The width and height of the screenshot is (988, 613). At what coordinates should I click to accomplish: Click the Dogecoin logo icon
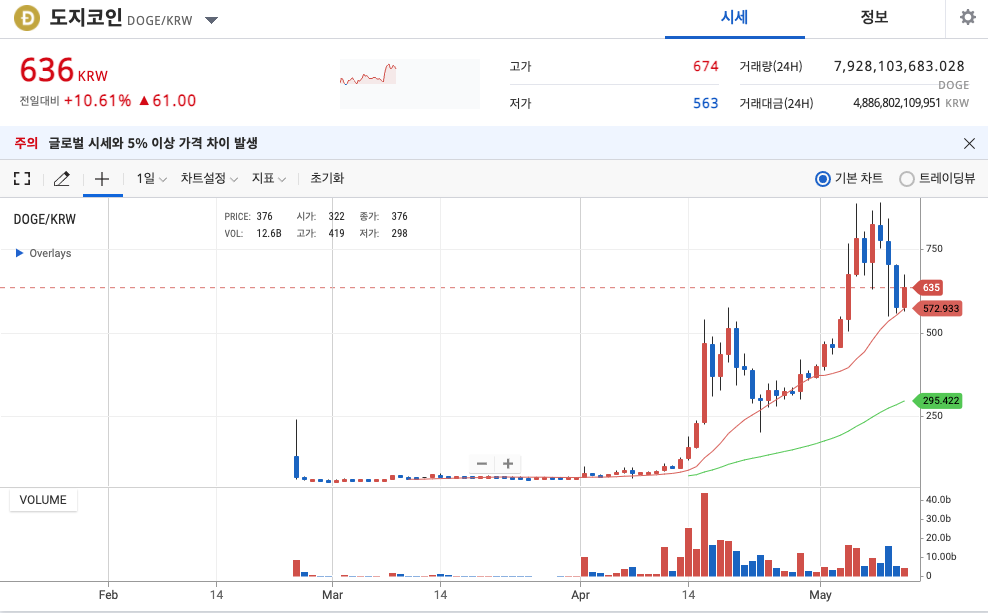click(27, 18)
